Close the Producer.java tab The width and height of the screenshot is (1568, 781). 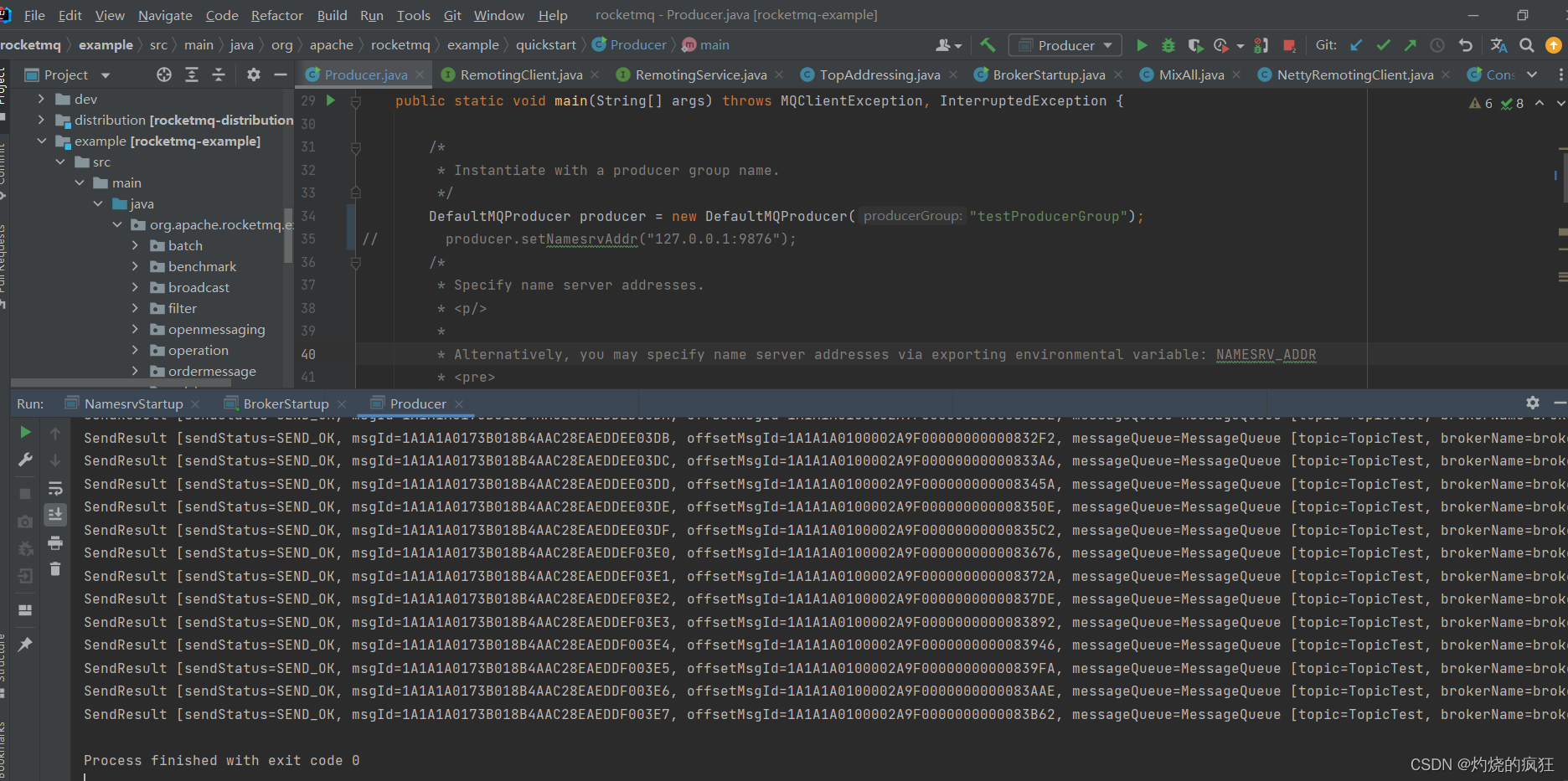coord(420,75)
